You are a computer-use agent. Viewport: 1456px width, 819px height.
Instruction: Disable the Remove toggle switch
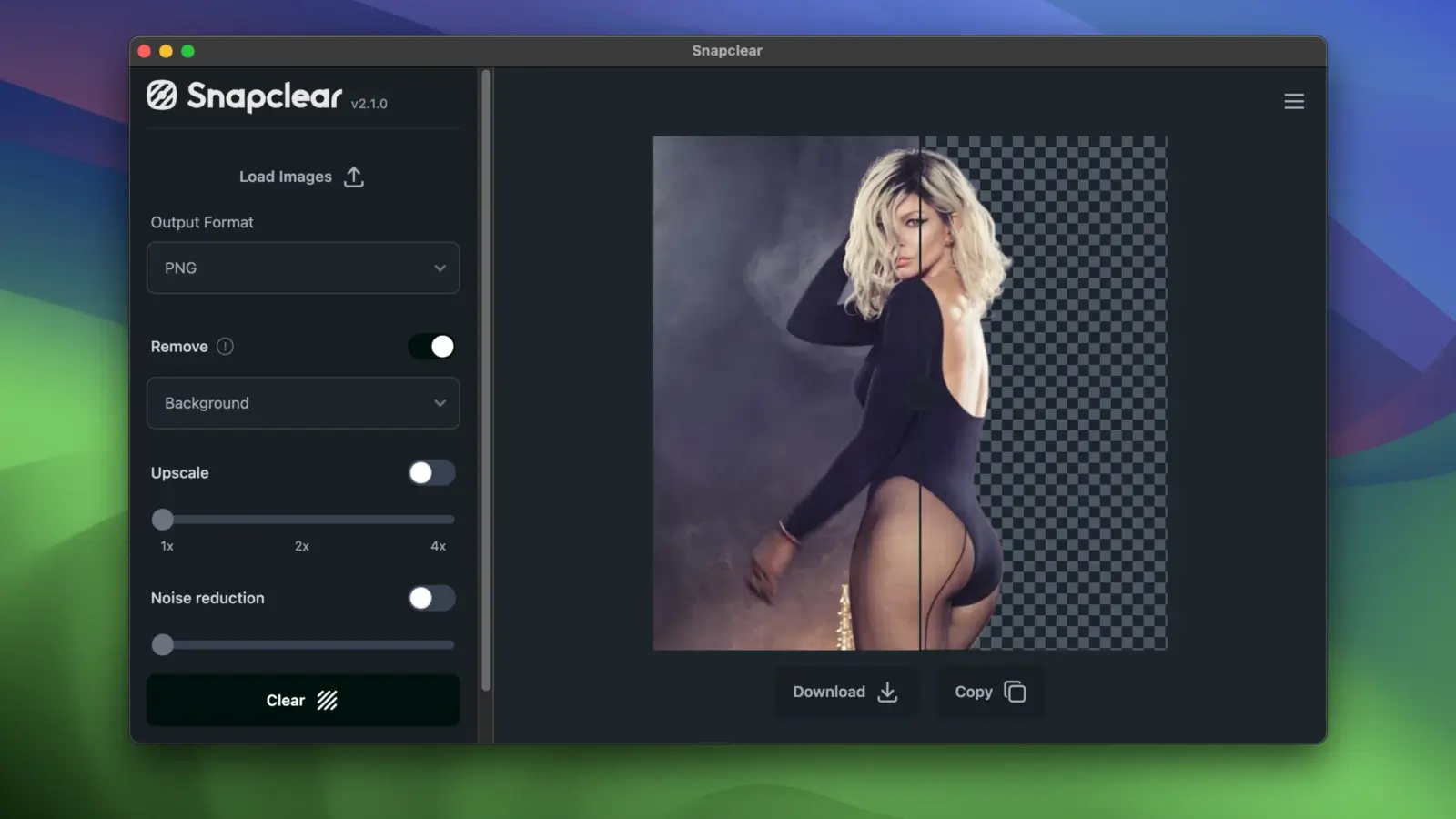(431, 347)
